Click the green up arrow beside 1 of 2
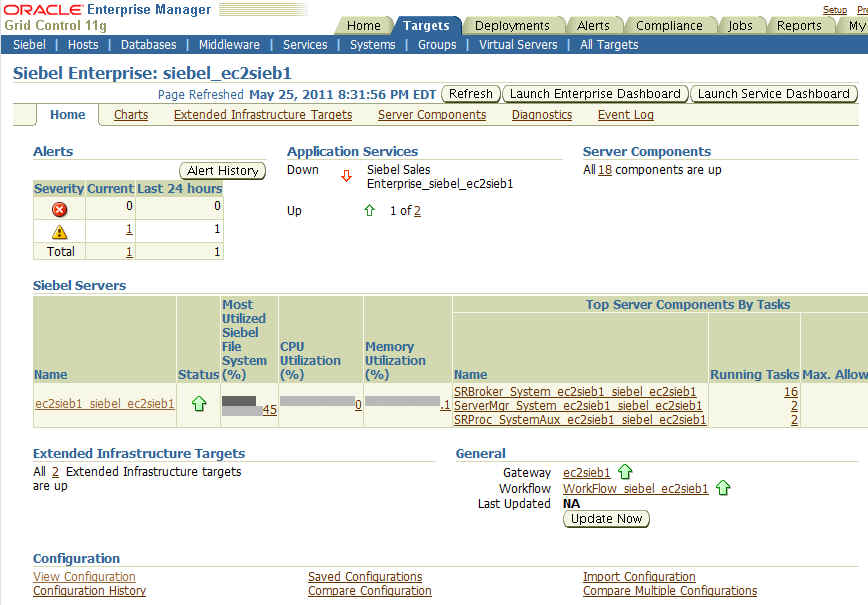Viewport: 868px width, 605px height. pyautogui.click(x=369, y=210)
